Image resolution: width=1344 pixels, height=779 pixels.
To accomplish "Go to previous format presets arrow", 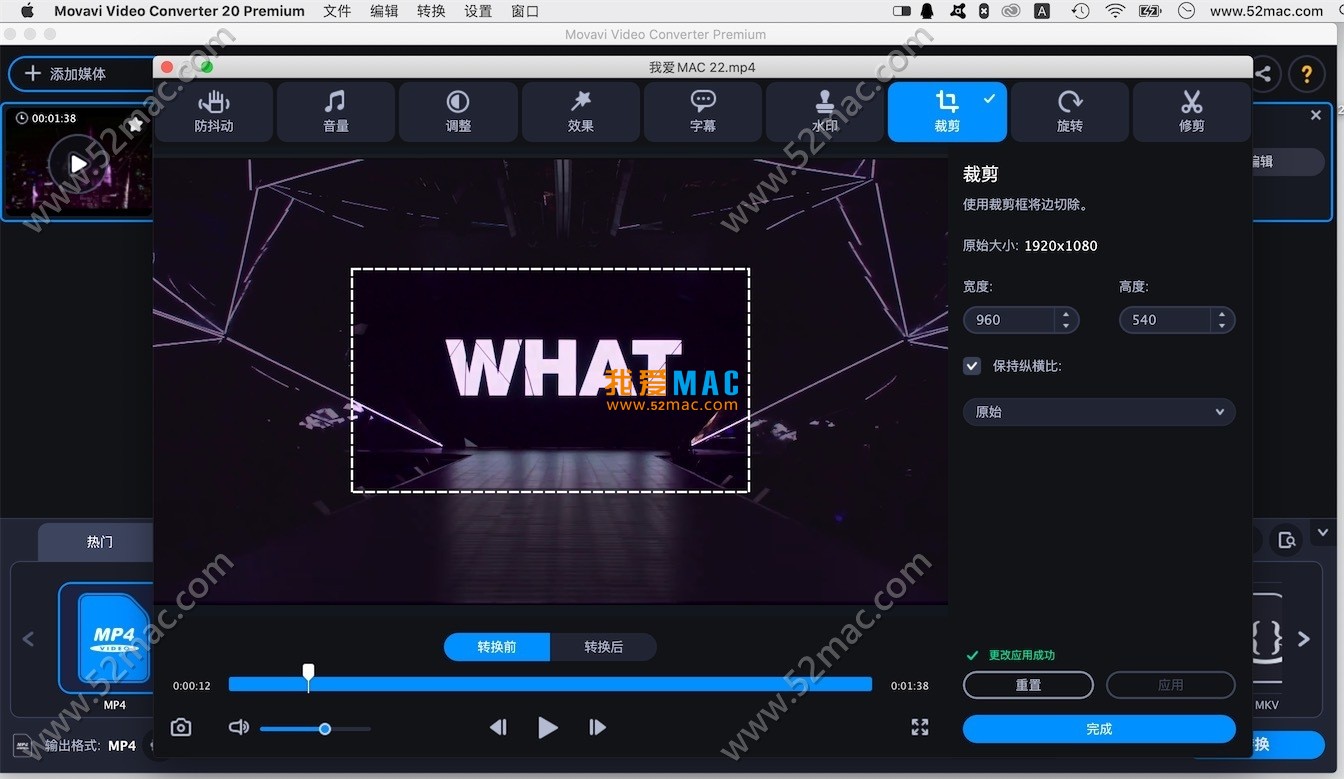I will coord(28,638).
